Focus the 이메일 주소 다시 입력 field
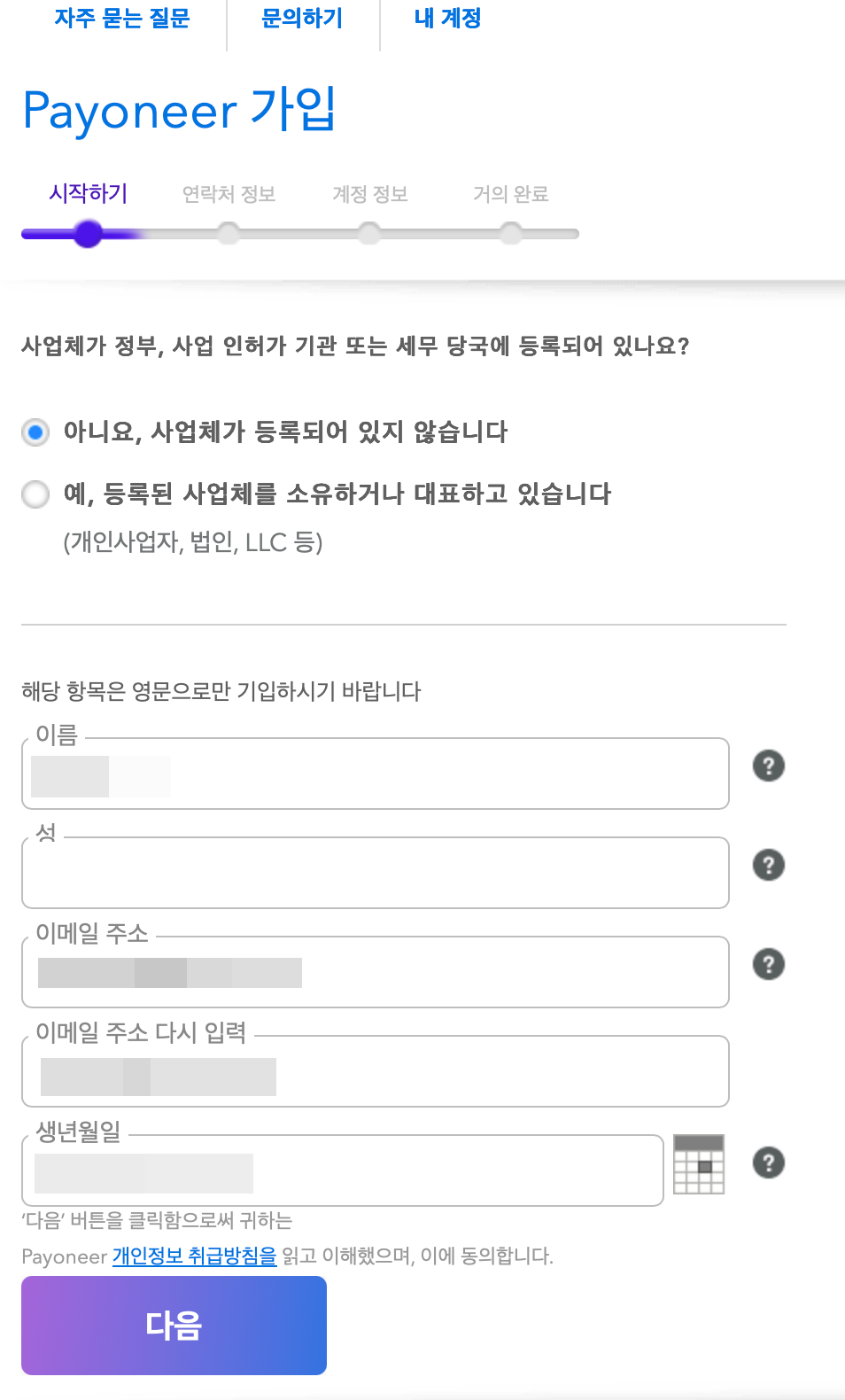845x1400 pixels. click(376, 1071)
